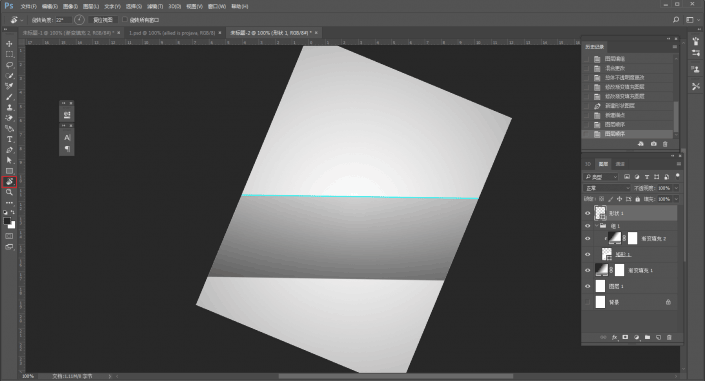The image size is (705, 381).
Task: Enable the rotate all windows checkbox
Action: [x=125, y=20]
